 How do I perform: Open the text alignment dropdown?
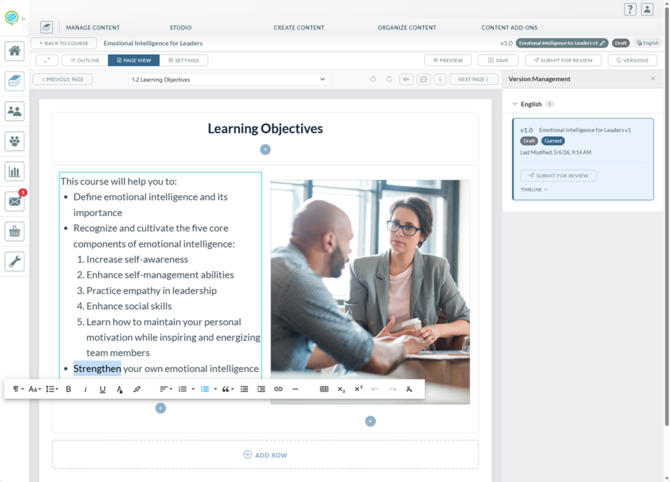coord(166,389)
